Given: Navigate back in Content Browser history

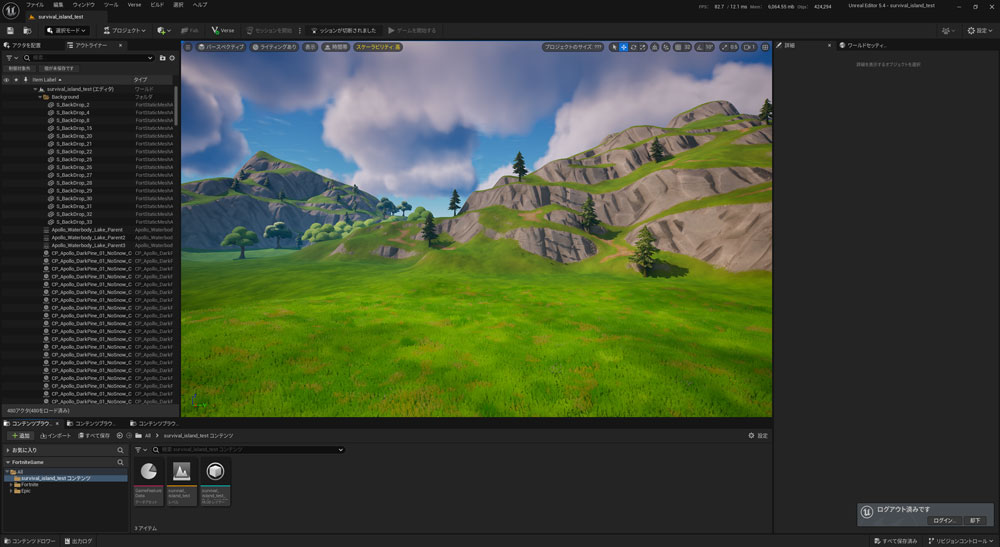Looking at the screenshot, I should click(x=119, y=436).
